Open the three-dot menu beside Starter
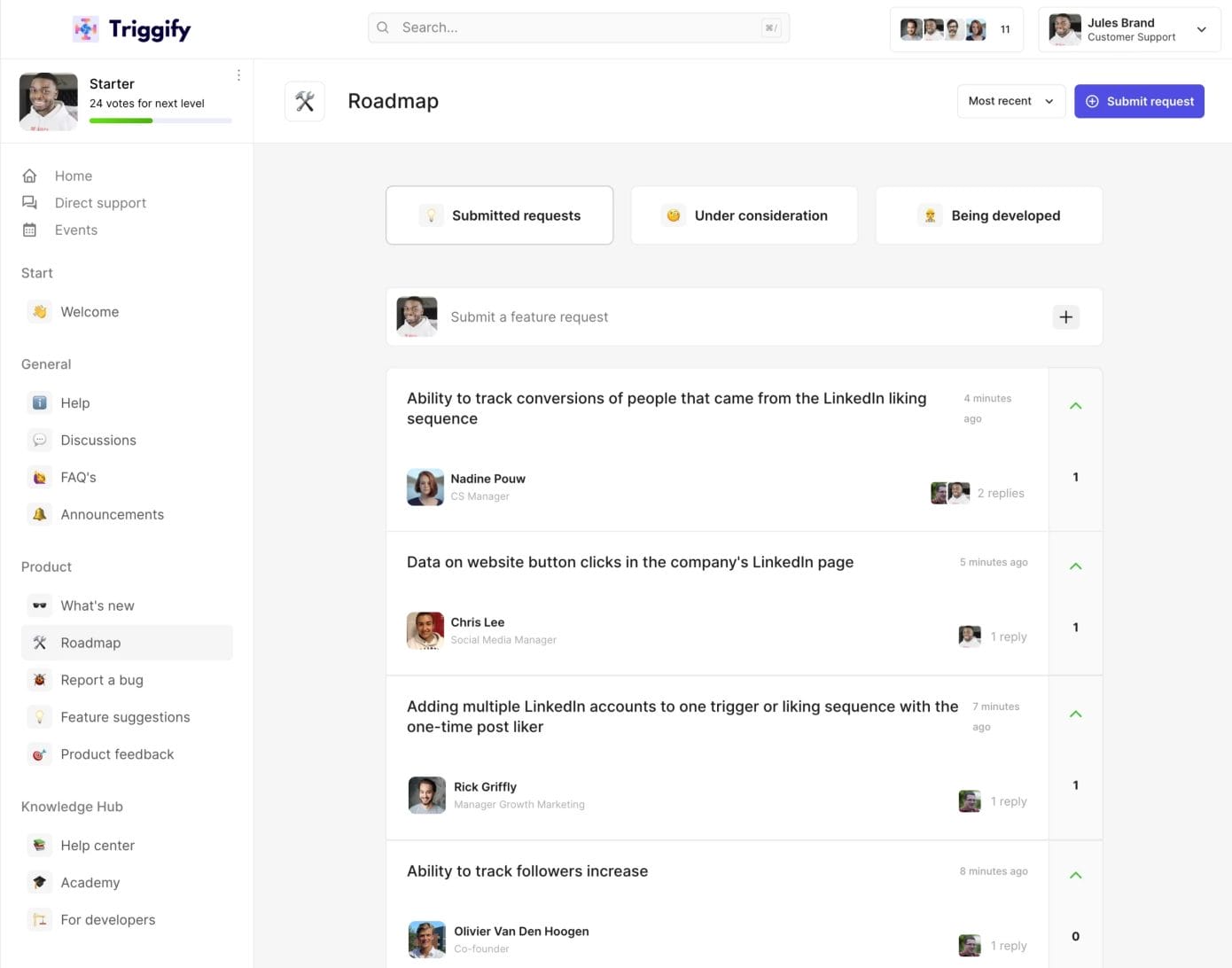 (x=238, y=75)
